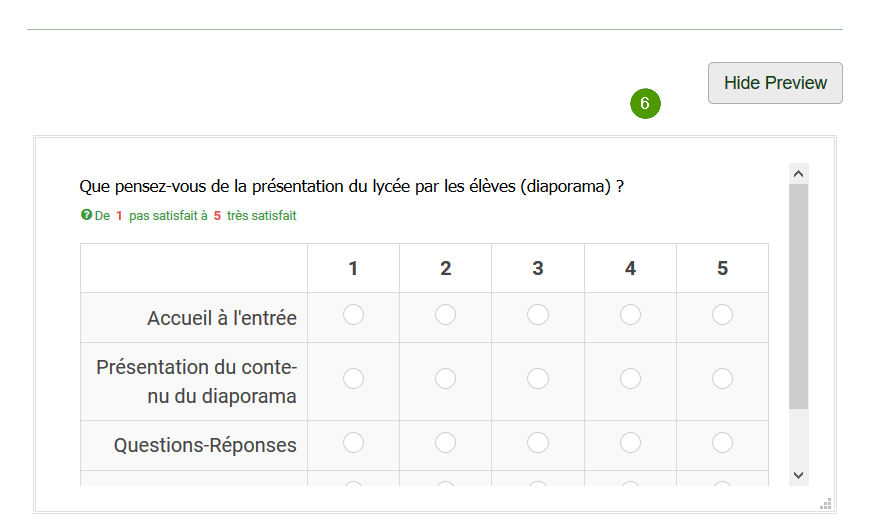
Task: Mark rating 1 for Questions-Réponses
Action: (x=353, y=442)
